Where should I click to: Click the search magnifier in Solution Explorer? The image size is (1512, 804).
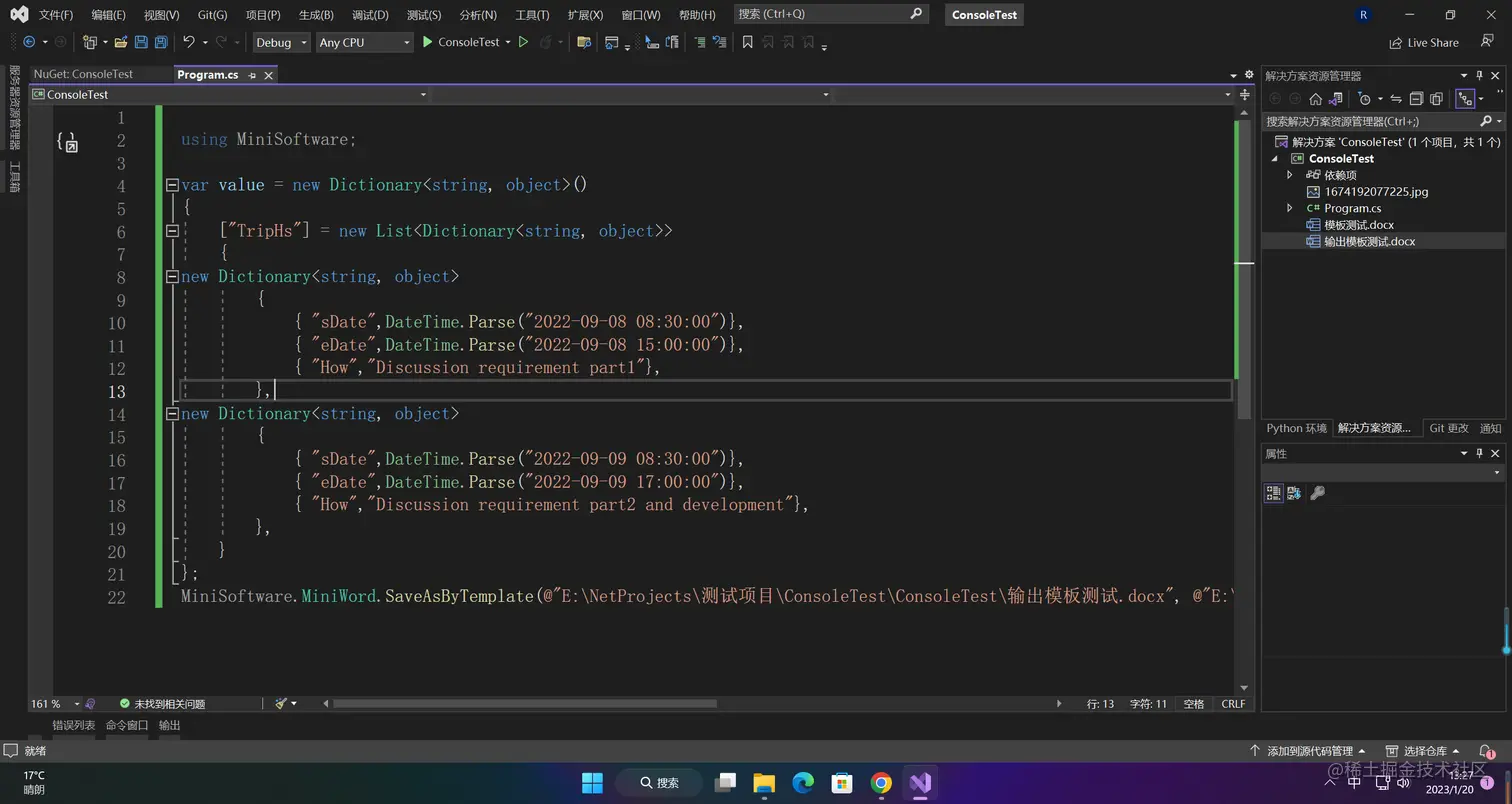coord(1486,121)
